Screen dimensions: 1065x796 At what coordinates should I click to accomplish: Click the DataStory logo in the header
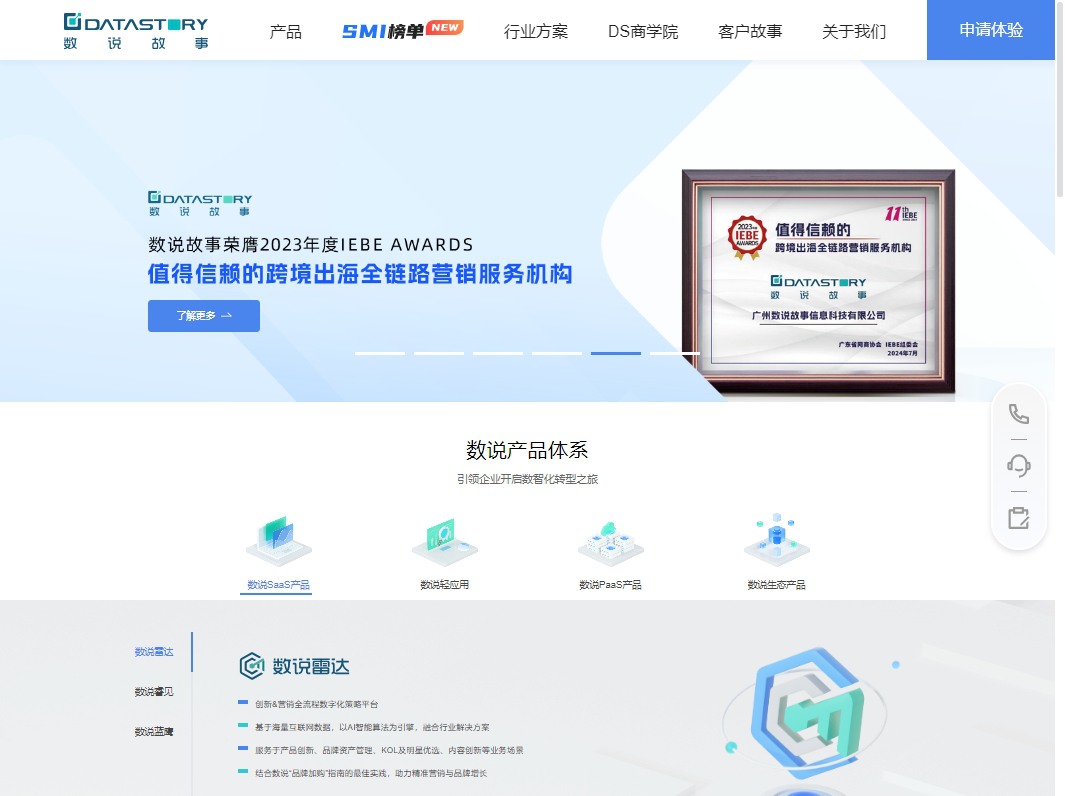point(136,31)
